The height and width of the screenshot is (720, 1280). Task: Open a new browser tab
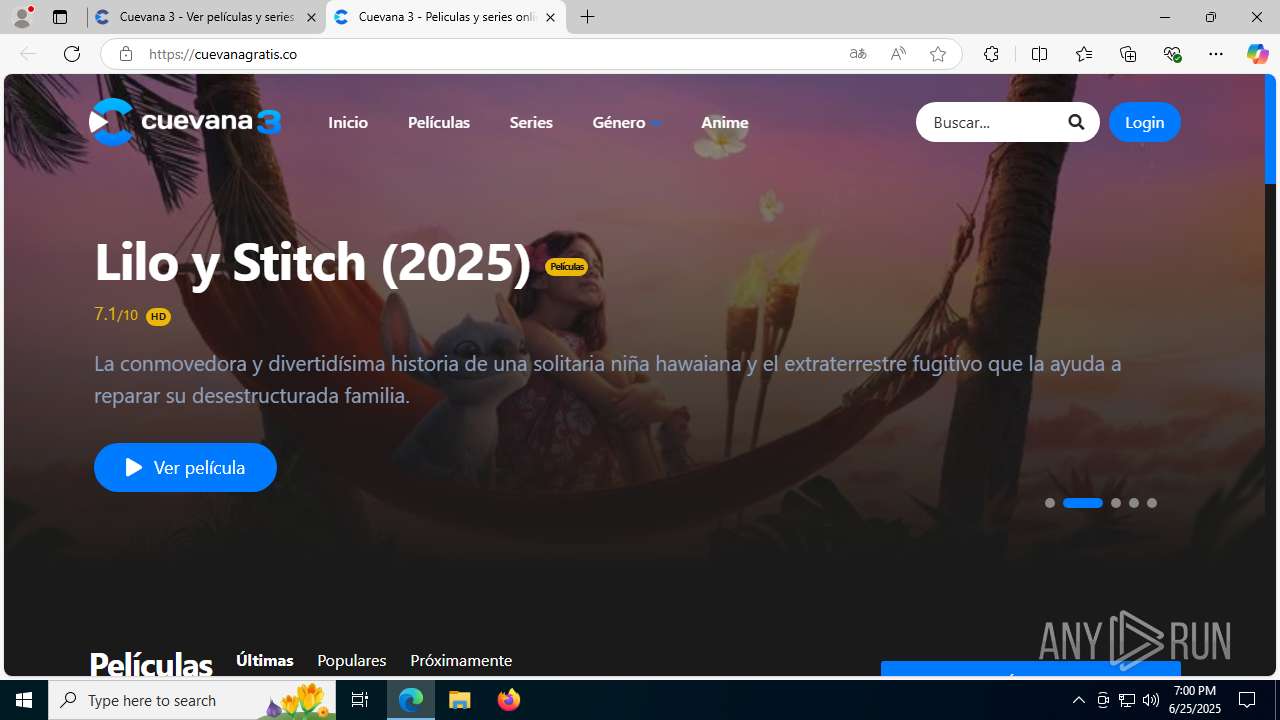point(588,17)
